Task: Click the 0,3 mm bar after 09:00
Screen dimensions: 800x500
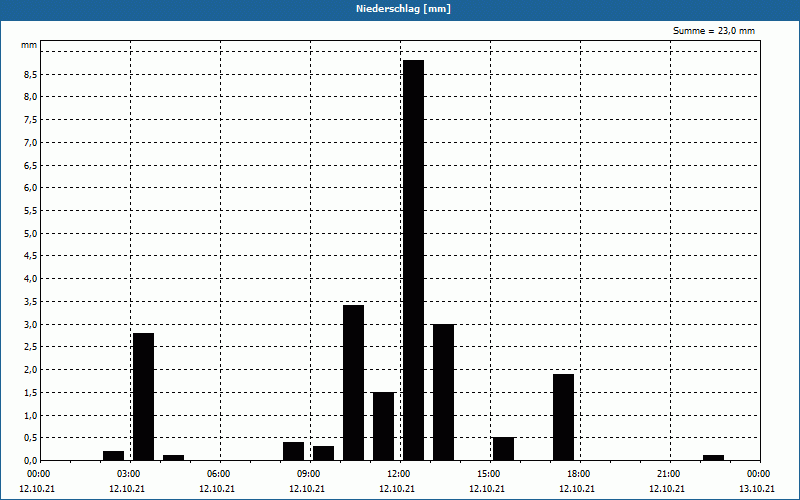Action: pyautogui.click(x=323, y=454)
